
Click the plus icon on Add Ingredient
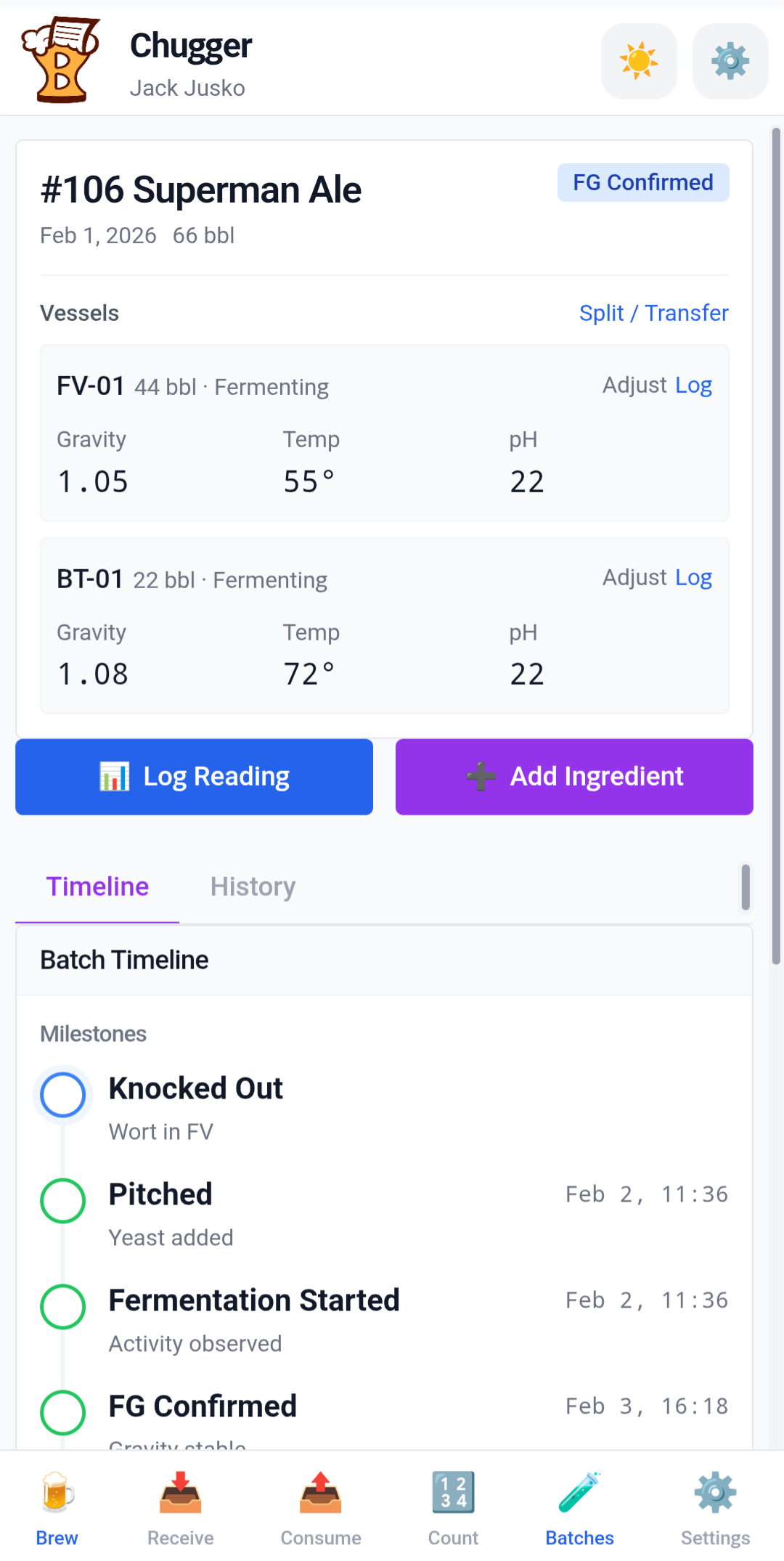(481, 776)
